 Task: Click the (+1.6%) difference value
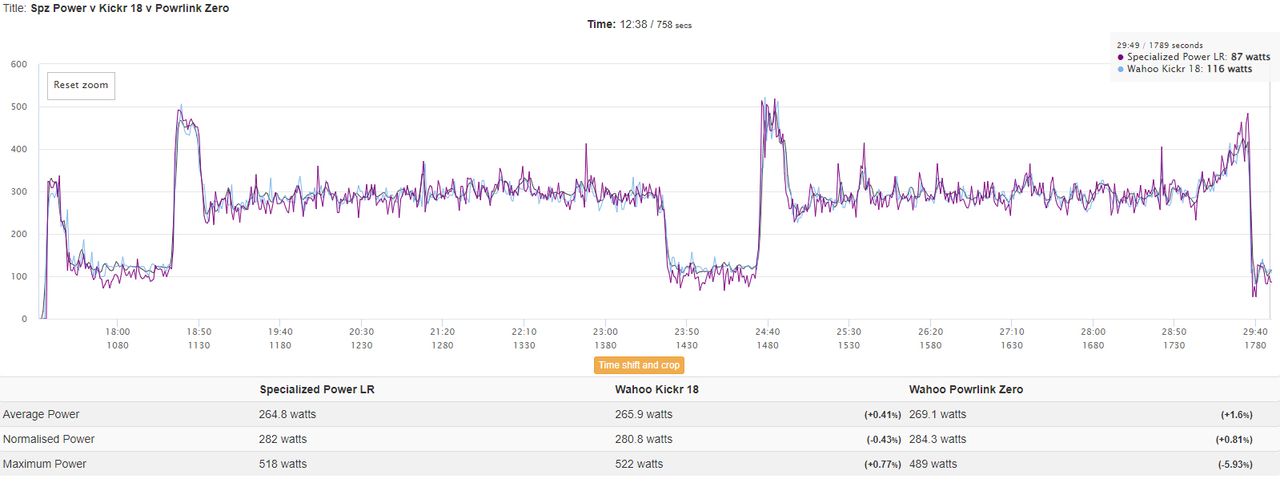tap(1237, 415)
